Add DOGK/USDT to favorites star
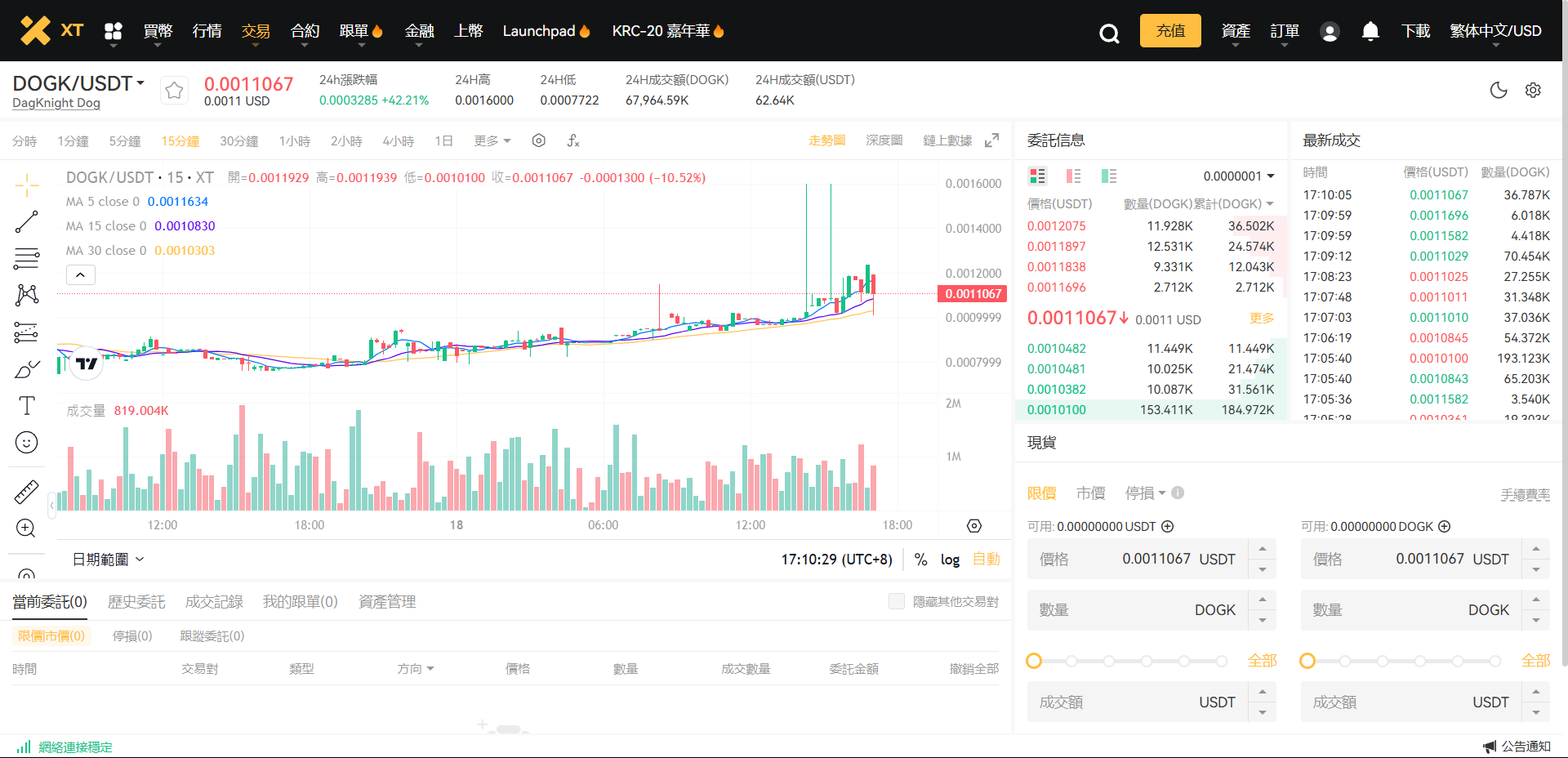The height and width of the screenshot is (758, 1568). pos(174,90)
